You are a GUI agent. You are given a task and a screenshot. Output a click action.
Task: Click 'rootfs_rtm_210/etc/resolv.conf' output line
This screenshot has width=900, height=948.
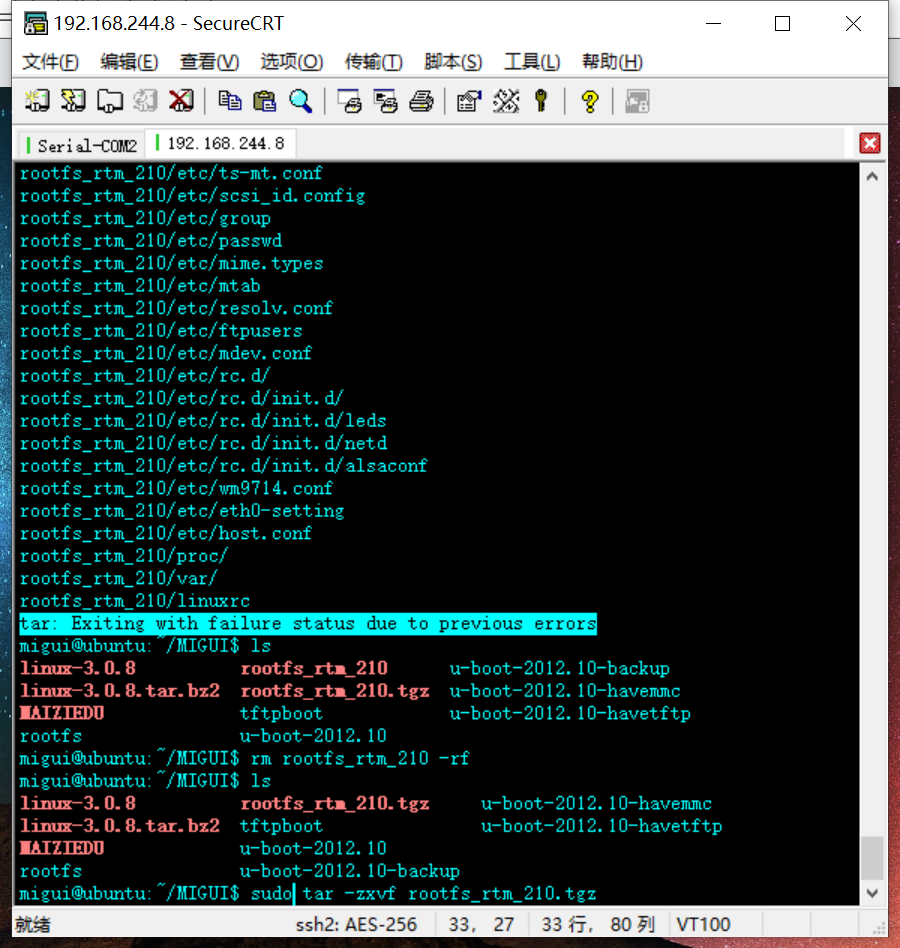point(176,308)
